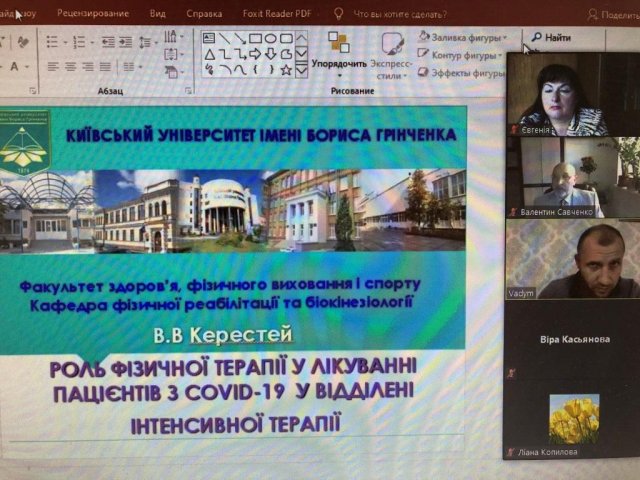Click the Find (Найти) search button
640x480 pixels.
click(x=552, y=37)
